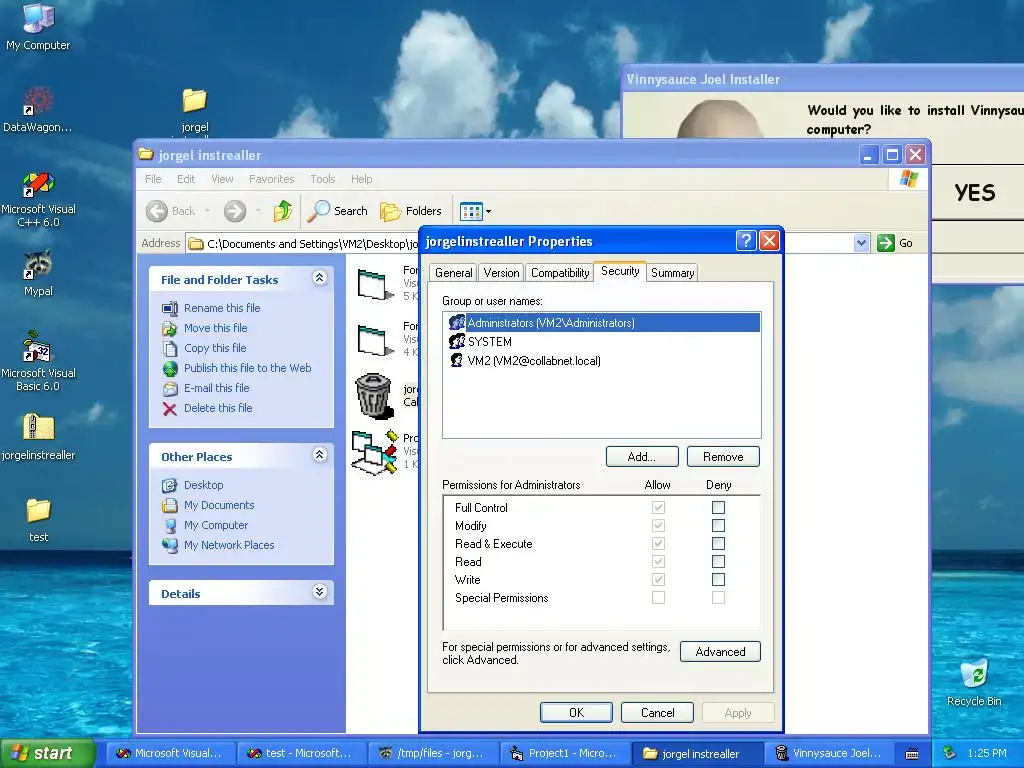Open DataWagon desktop shortcut

click(38, 109)
